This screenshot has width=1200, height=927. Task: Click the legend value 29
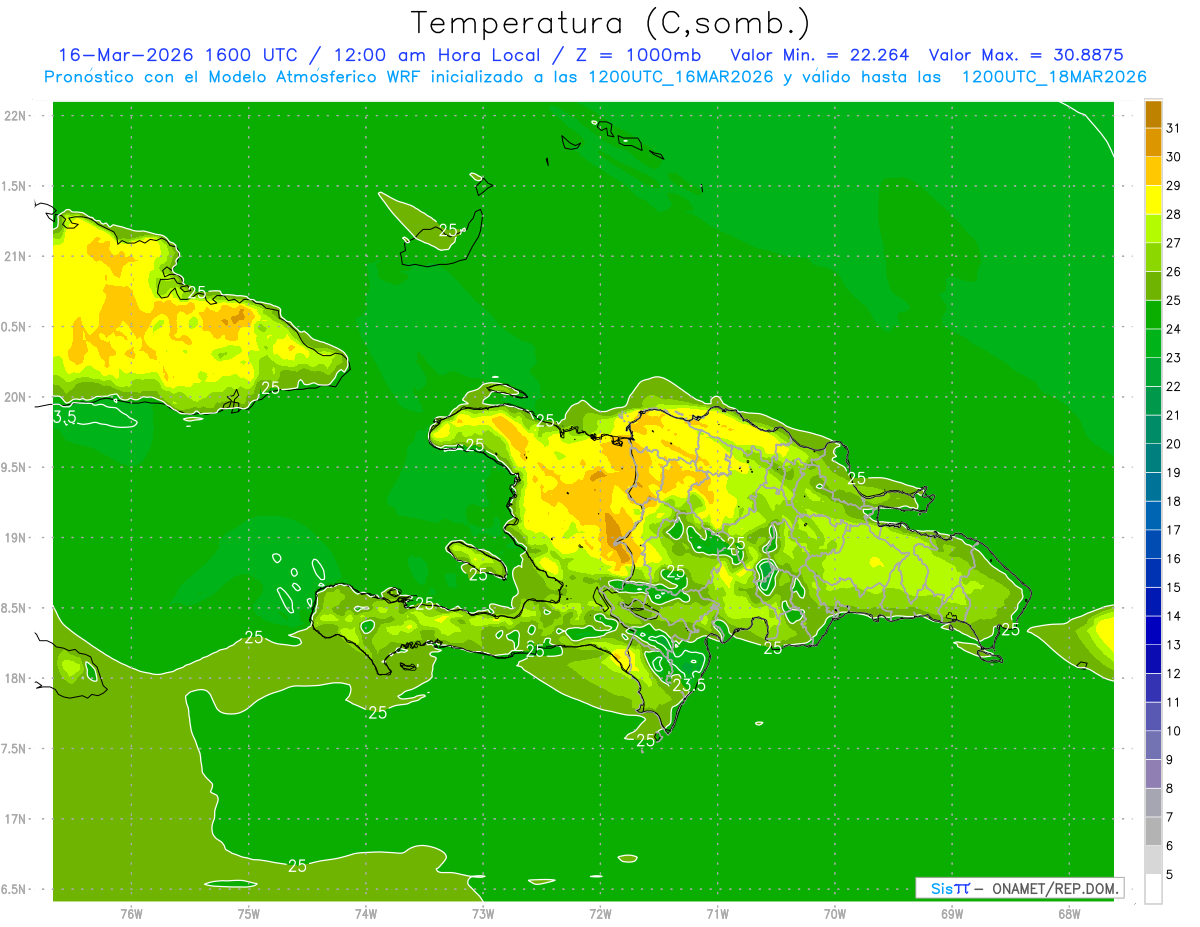1174,185
